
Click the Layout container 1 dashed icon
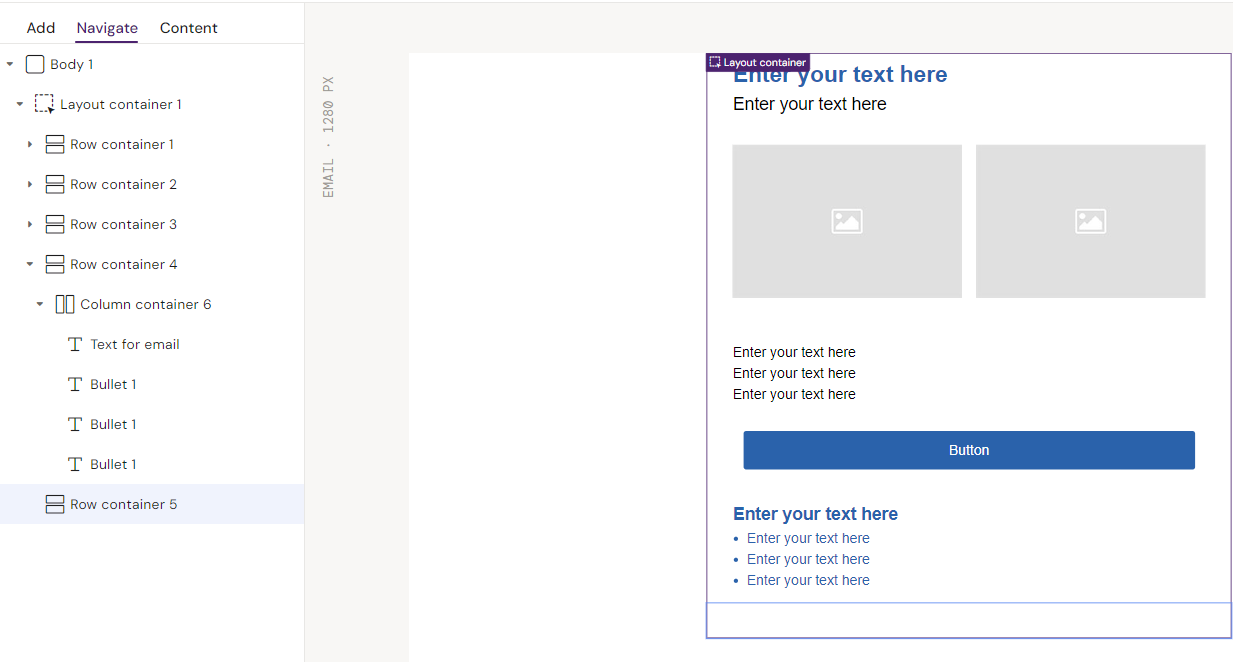tap(44, 104)
